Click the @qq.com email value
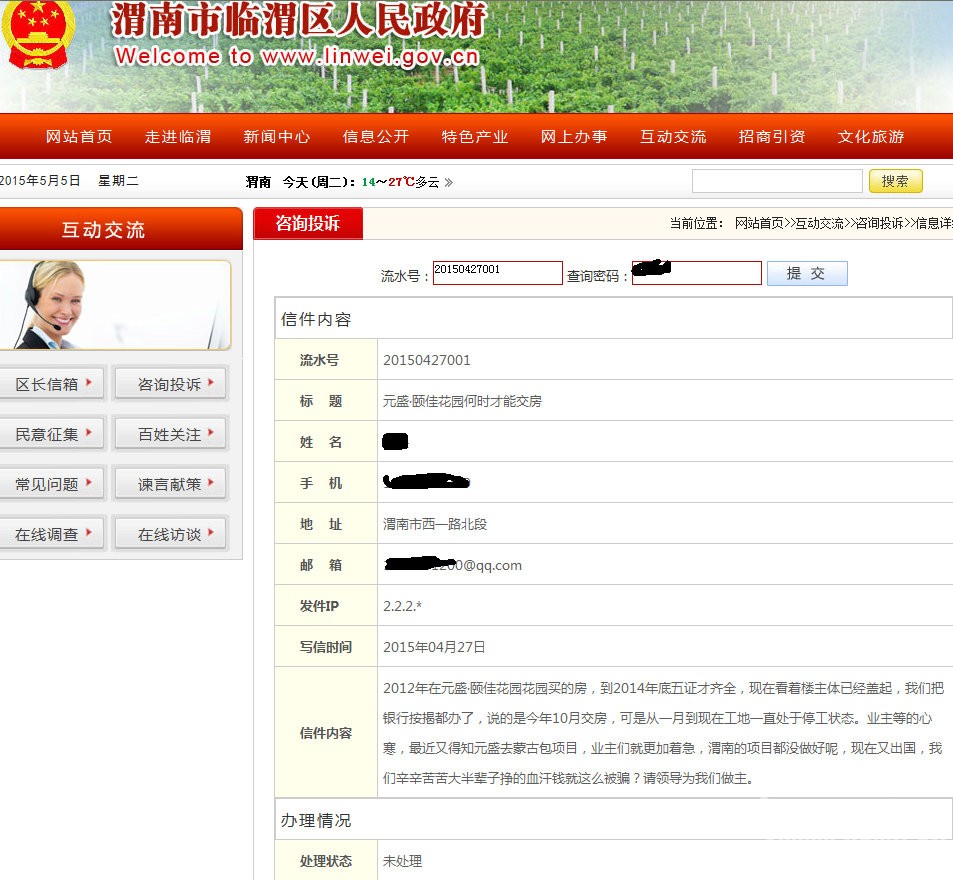Image resolution: width=953 pixels, height=880 pixels. (x=453, y=565)
